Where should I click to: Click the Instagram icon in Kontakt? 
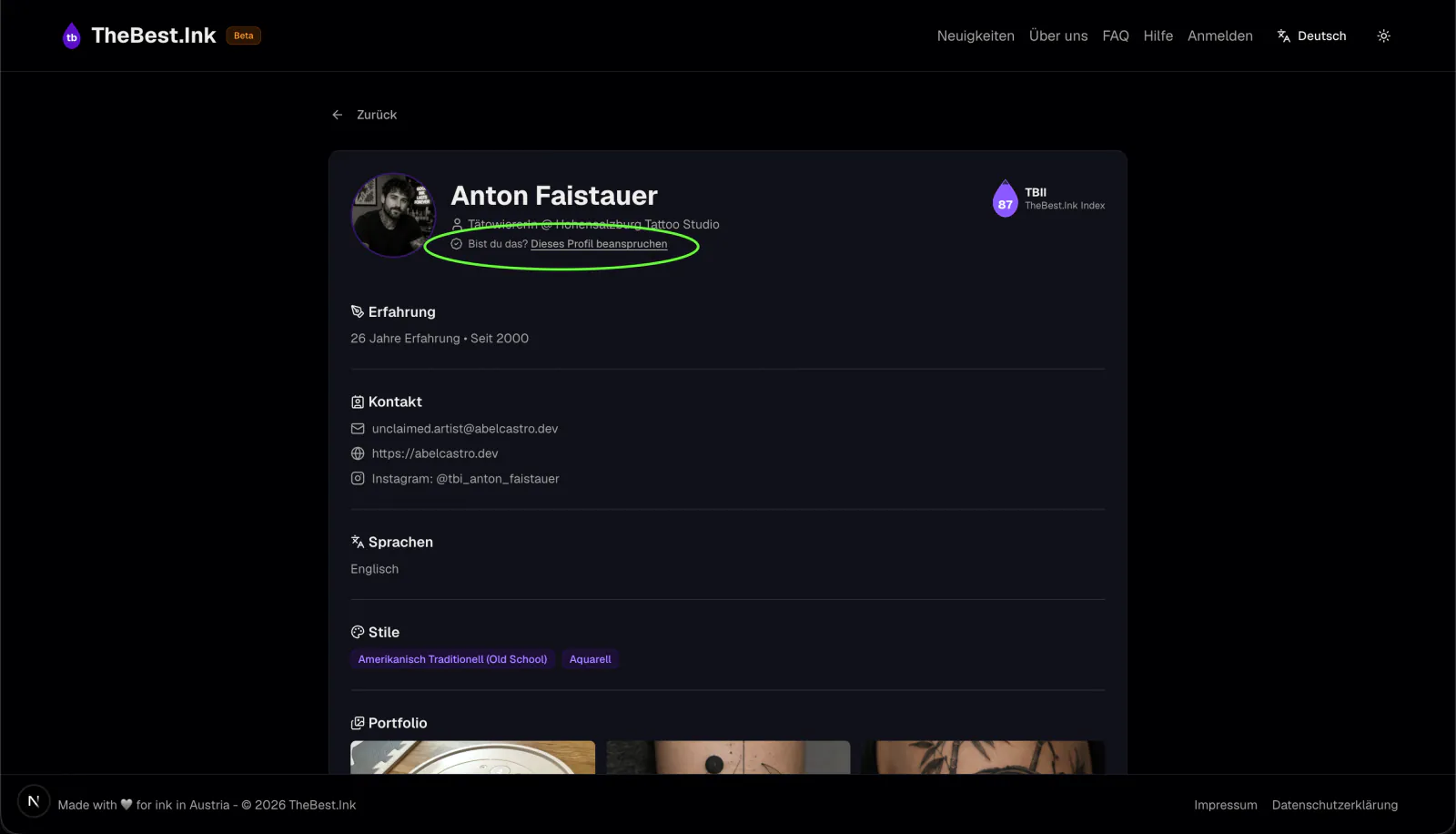point(358,479)
